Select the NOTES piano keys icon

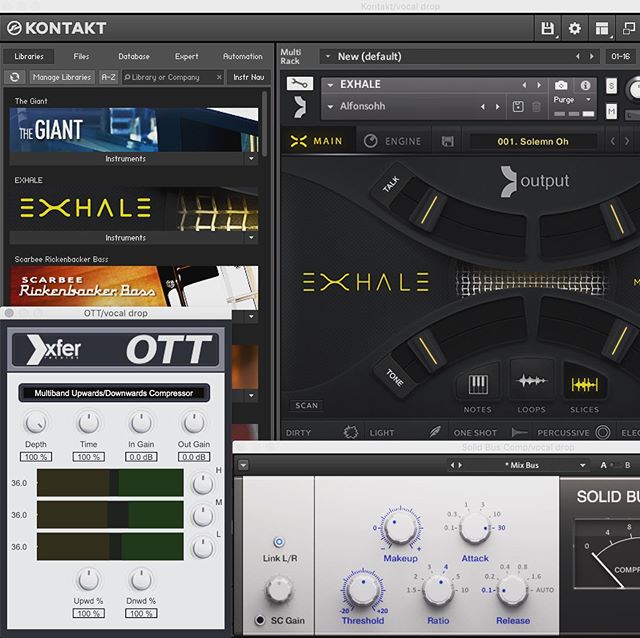[x=478, y=384]
